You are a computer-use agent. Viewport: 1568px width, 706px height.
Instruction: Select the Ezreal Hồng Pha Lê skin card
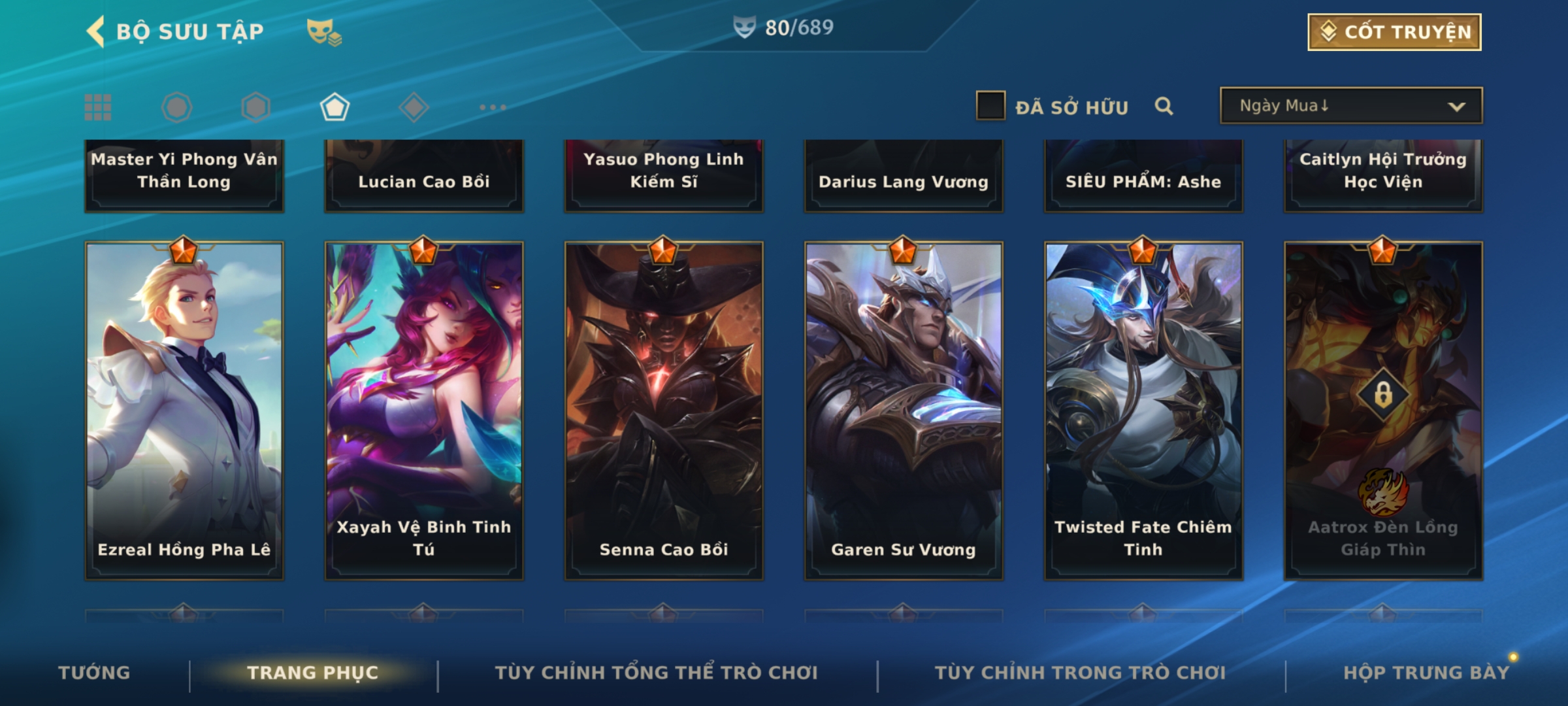click(x=184, y=411)
